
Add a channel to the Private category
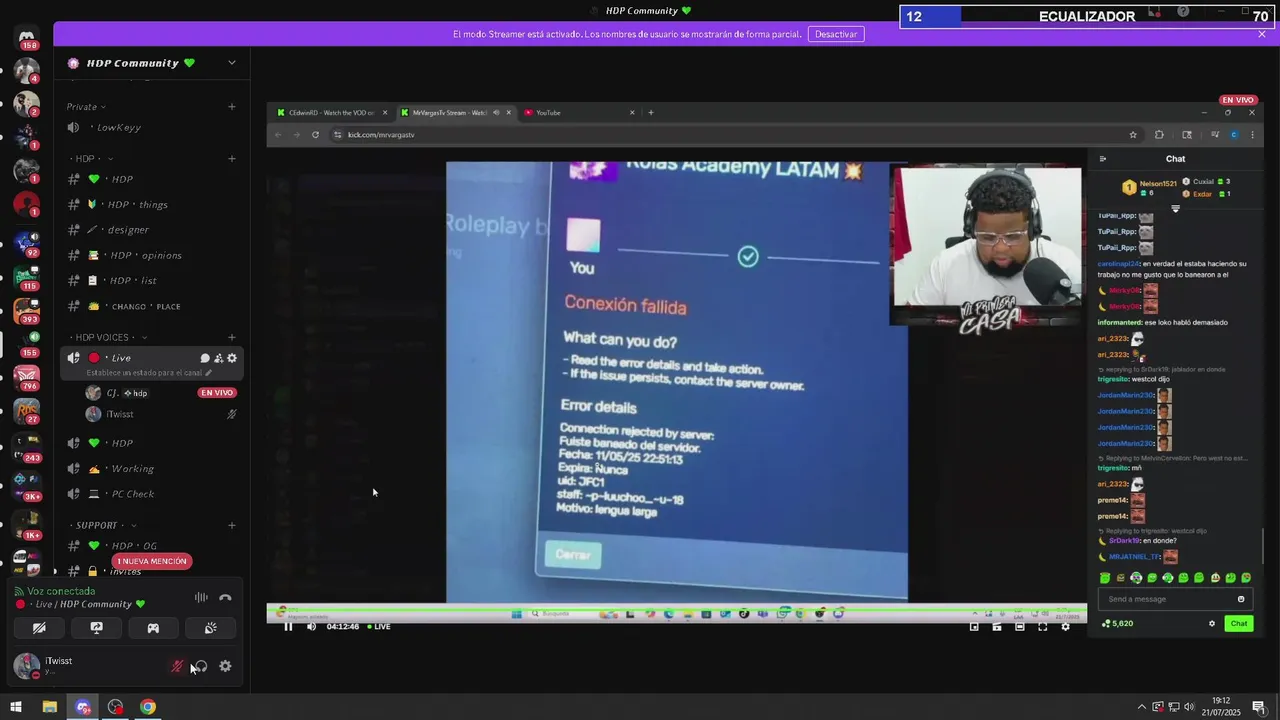[x=232, y=107]
